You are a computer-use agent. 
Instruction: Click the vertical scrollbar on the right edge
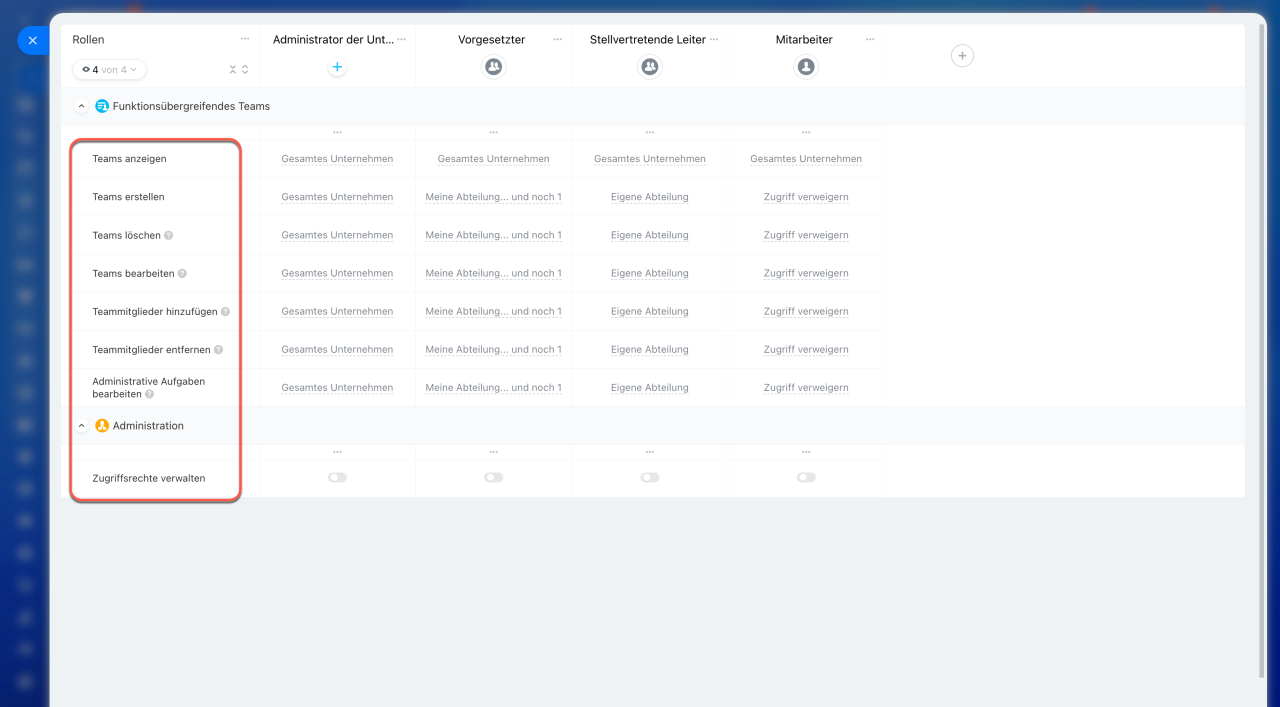(1260, 350)
